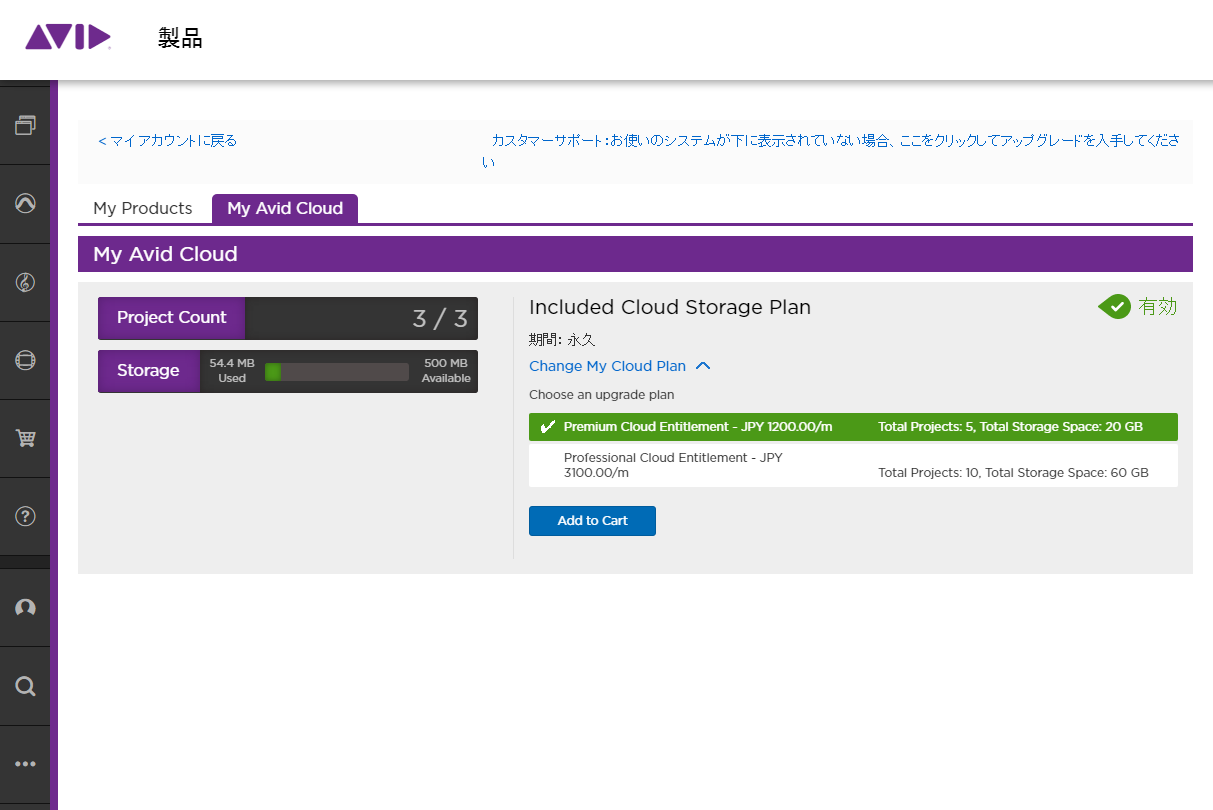
Task: Open the circled chevron sidebar icon
Action: (26, 203)
